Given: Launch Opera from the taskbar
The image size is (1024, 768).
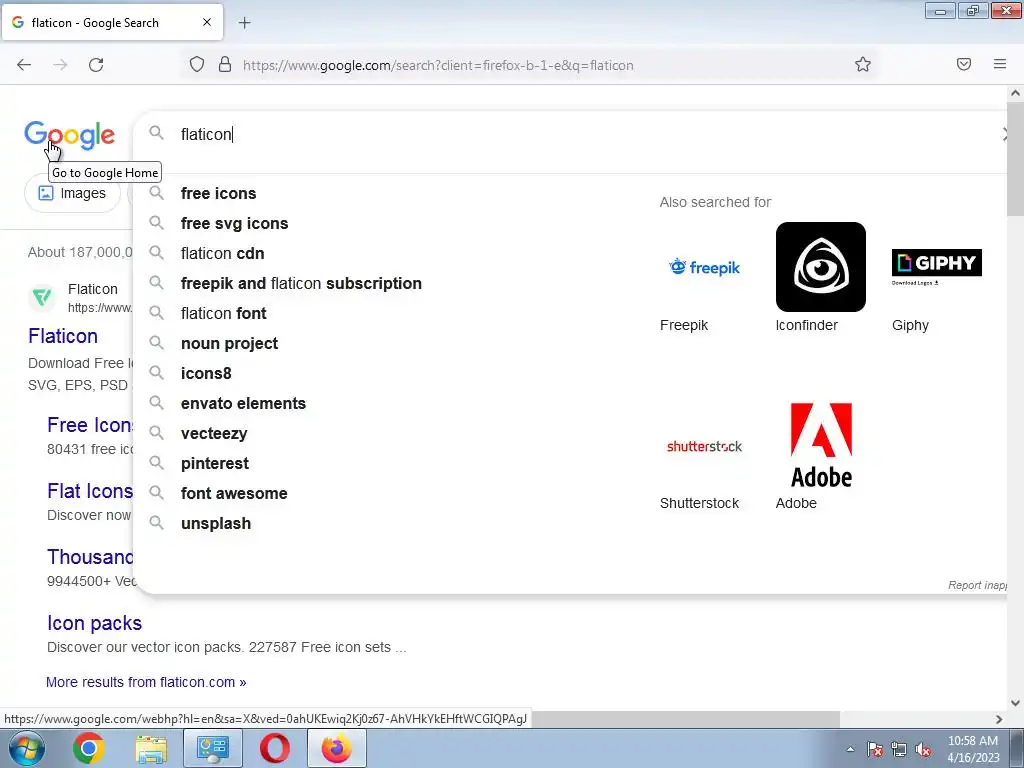Looking at the screenshot, I should [275, 748].
